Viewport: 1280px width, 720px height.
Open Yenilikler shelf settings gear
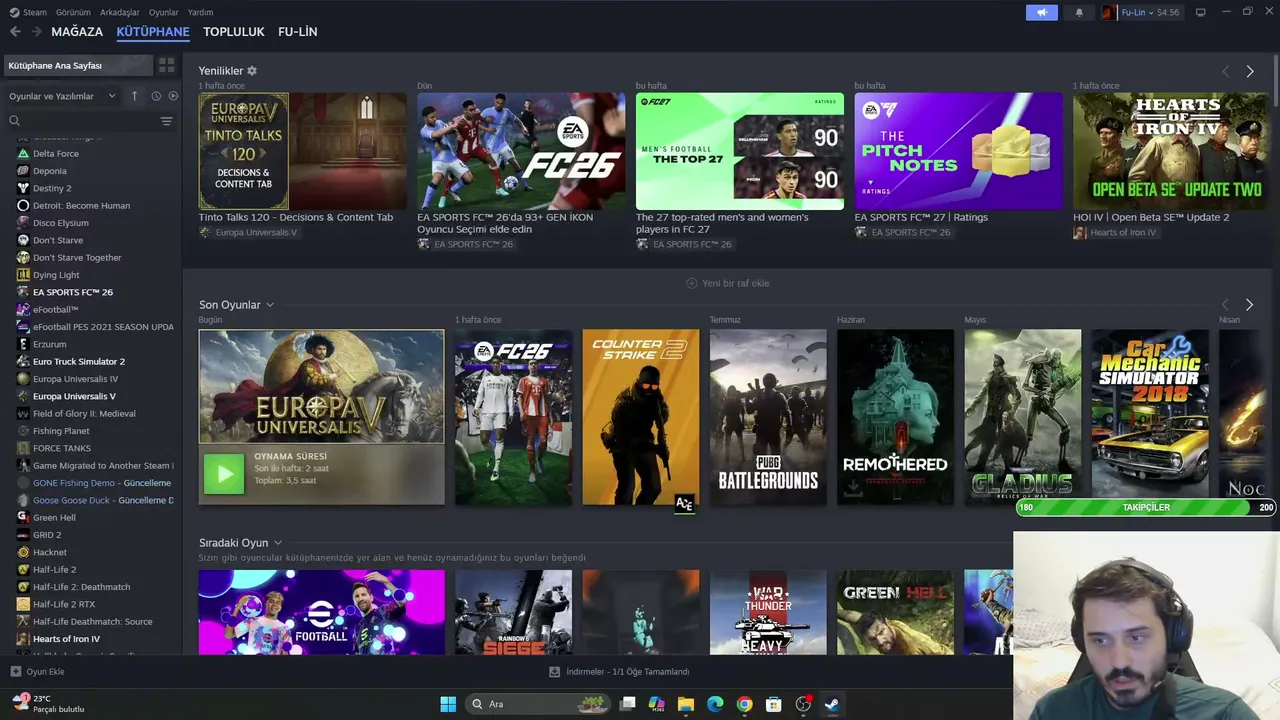(252, 71)
